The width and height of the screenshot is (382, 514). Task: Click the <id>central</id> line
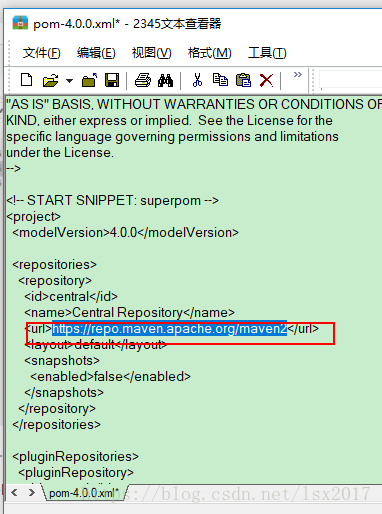click(x=71, y=296)
